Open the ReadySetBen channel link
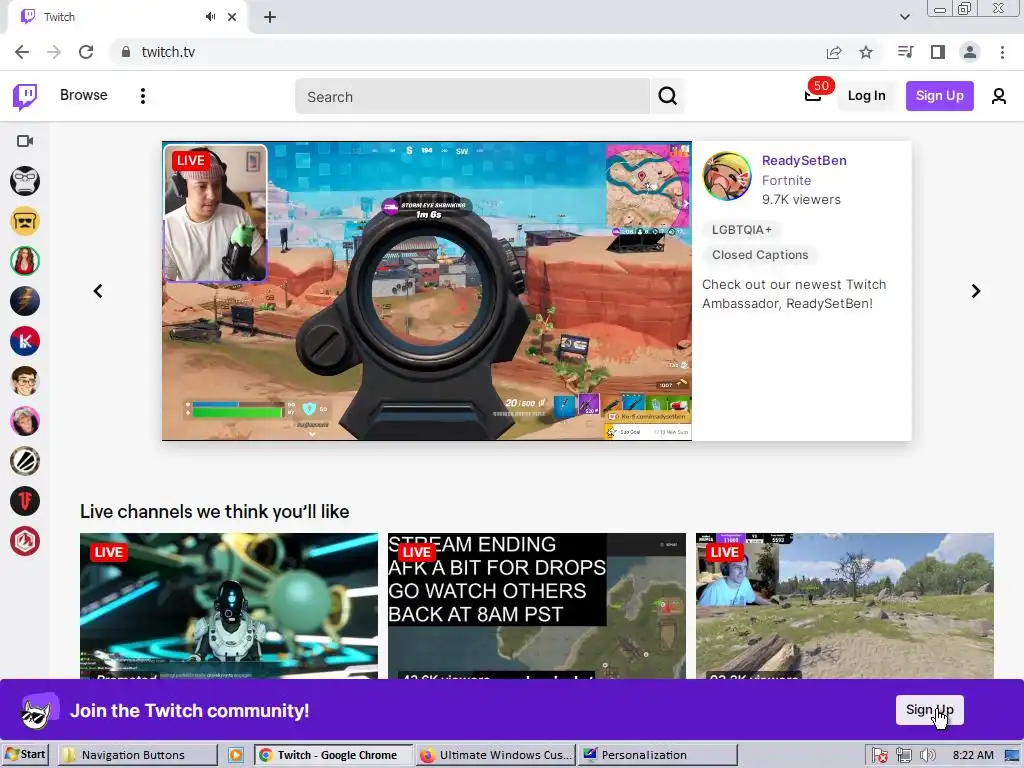Image resolution: width=1024 pixels, height=768 pixels. pyautogui.click(x=804, y=161)
